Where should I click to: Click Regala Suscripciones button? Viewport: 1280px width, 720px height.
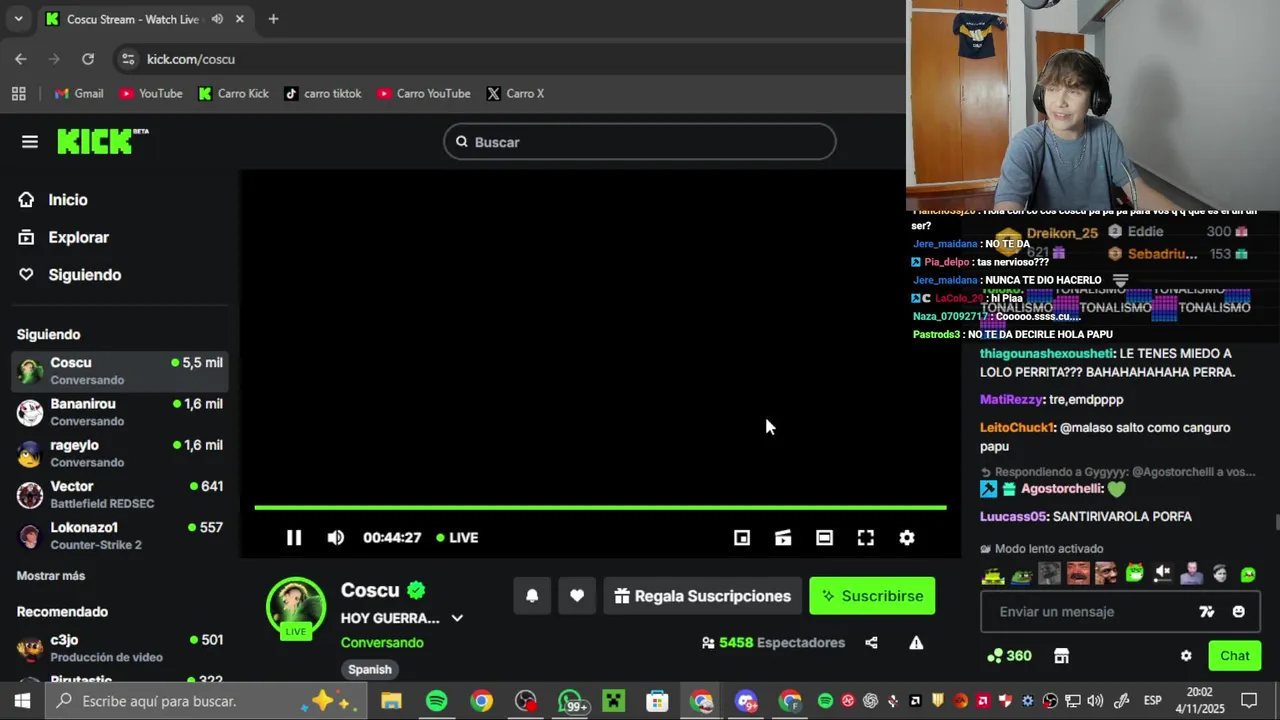point(703,596)
